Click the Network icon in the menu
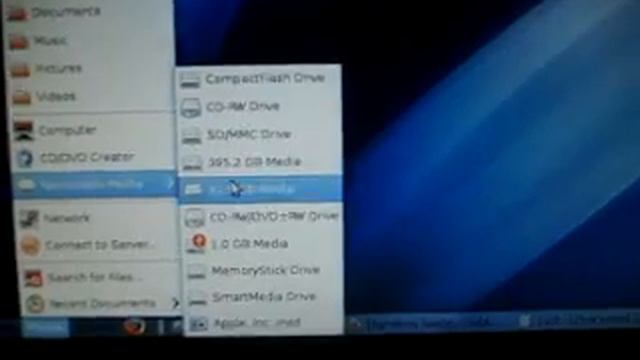The image size is (640, 360). (x=29, y=218)
